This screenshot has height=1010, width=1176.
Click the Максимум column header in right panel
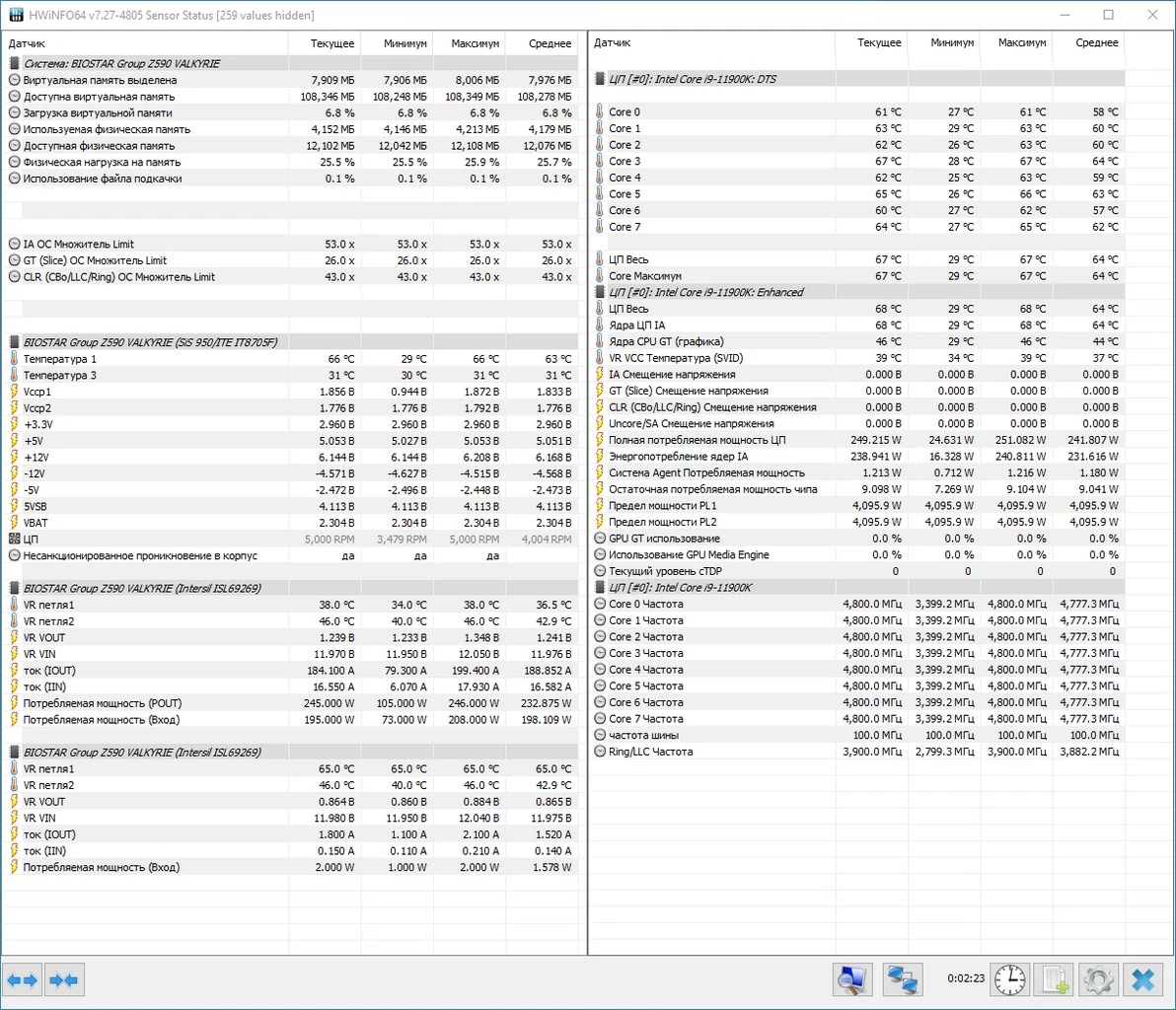pos(1022,42)
